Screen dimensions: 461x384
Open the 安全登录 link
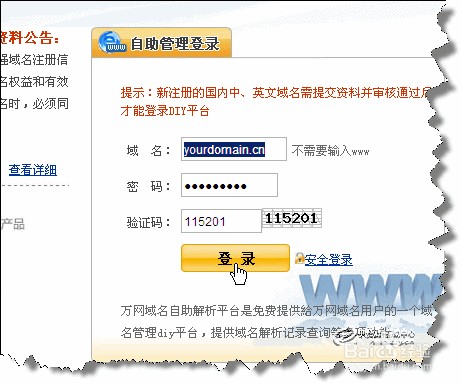pos(328,260)
